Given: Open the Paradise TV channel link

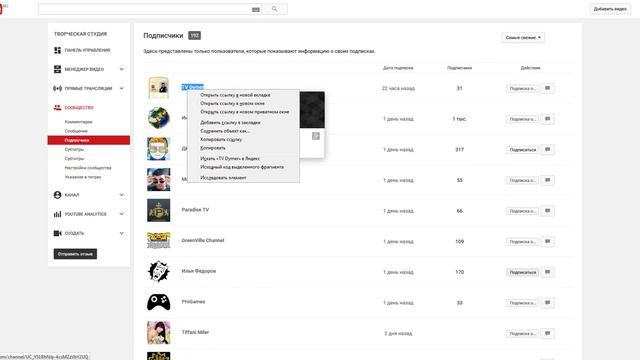Looking at the screenshot, I should pos(195,210).
